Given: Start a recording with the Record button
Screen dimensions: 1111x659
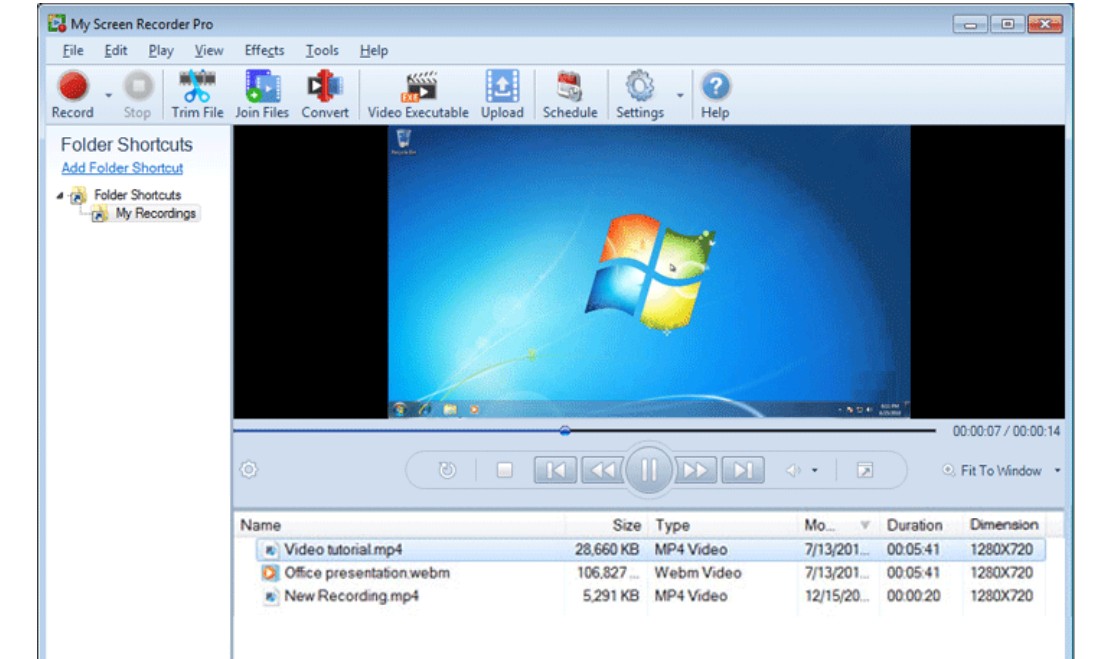Looking at the screenshot, I should [72, 95].
